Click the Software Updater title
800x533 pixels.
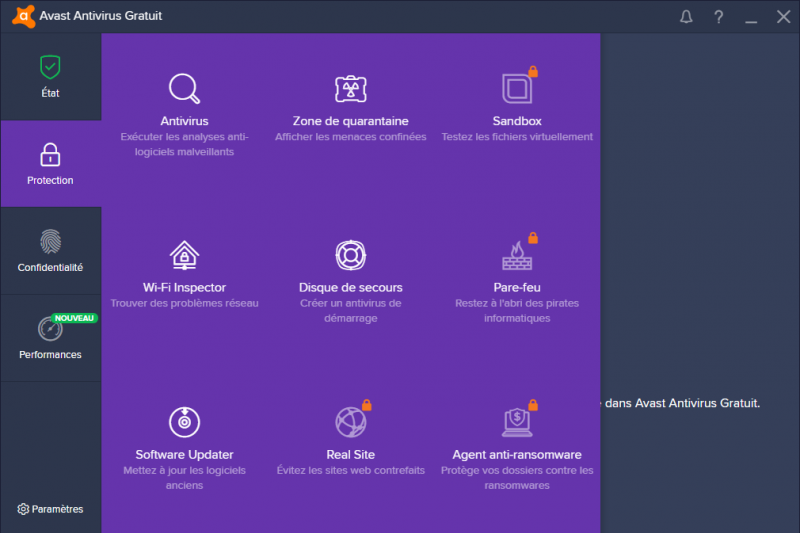point(184,454)
